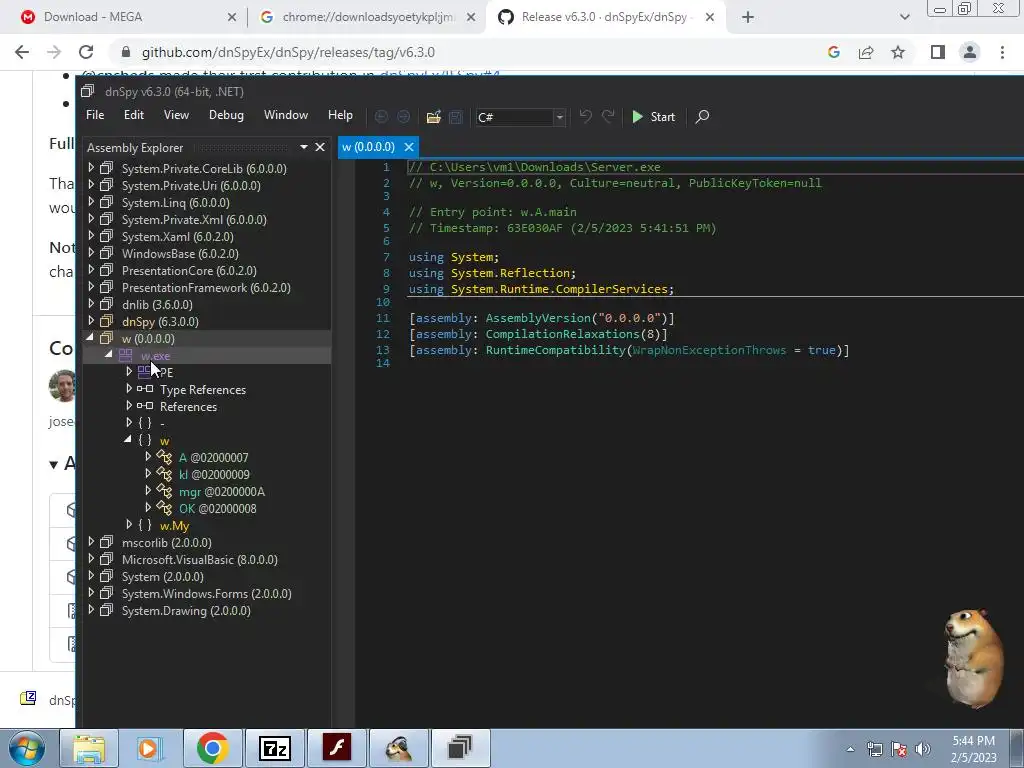Expand dnlib (3.6.0.0) assembly node
The width and height of the screenshot is (1024, 768).
91,304
